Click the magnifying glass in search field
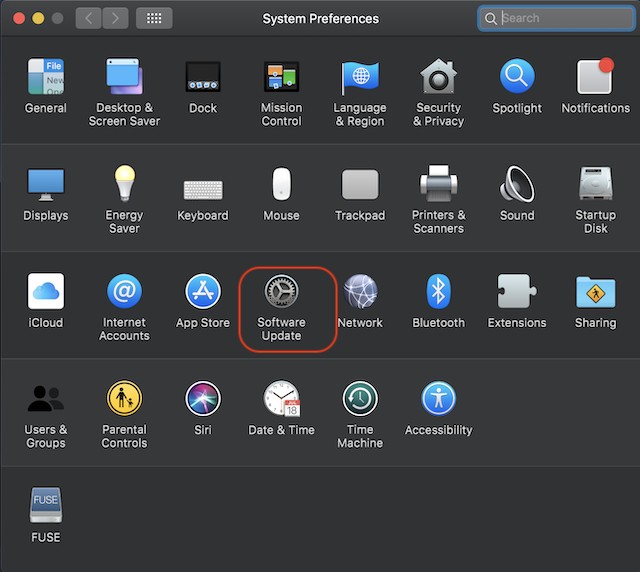This screenshot has height=572, width=640. [x=490, y=18]
